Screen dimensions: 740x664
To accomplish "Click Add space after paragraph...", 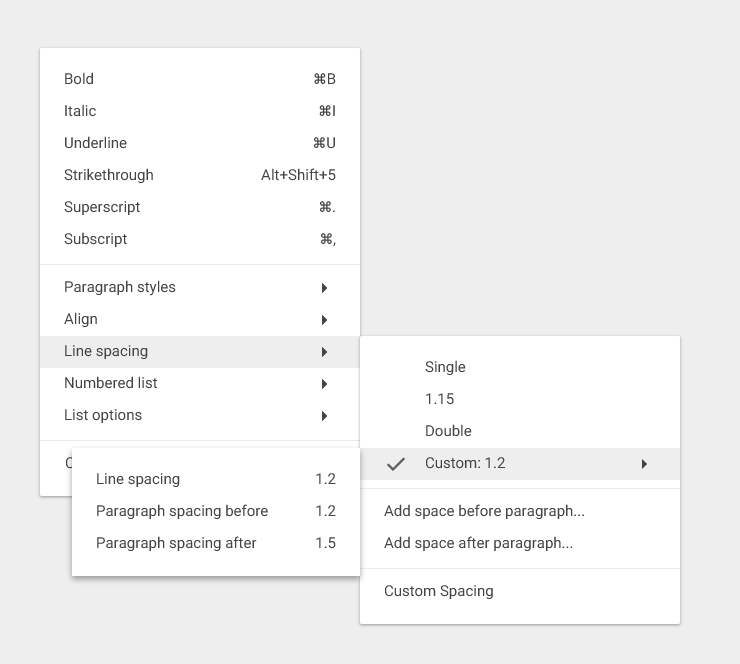I will tap(478, 543).
